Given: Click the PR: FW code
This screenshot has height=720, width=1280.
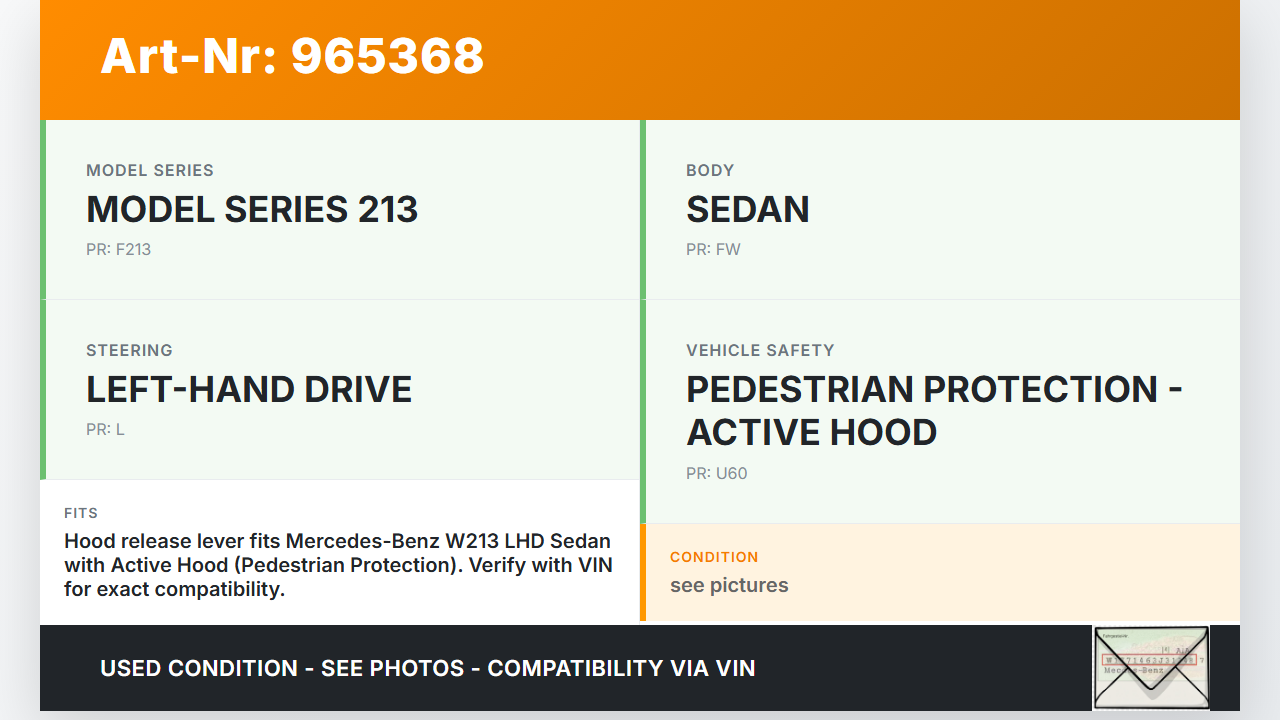Looking at the screenshot, I should [x=713, y=249].
